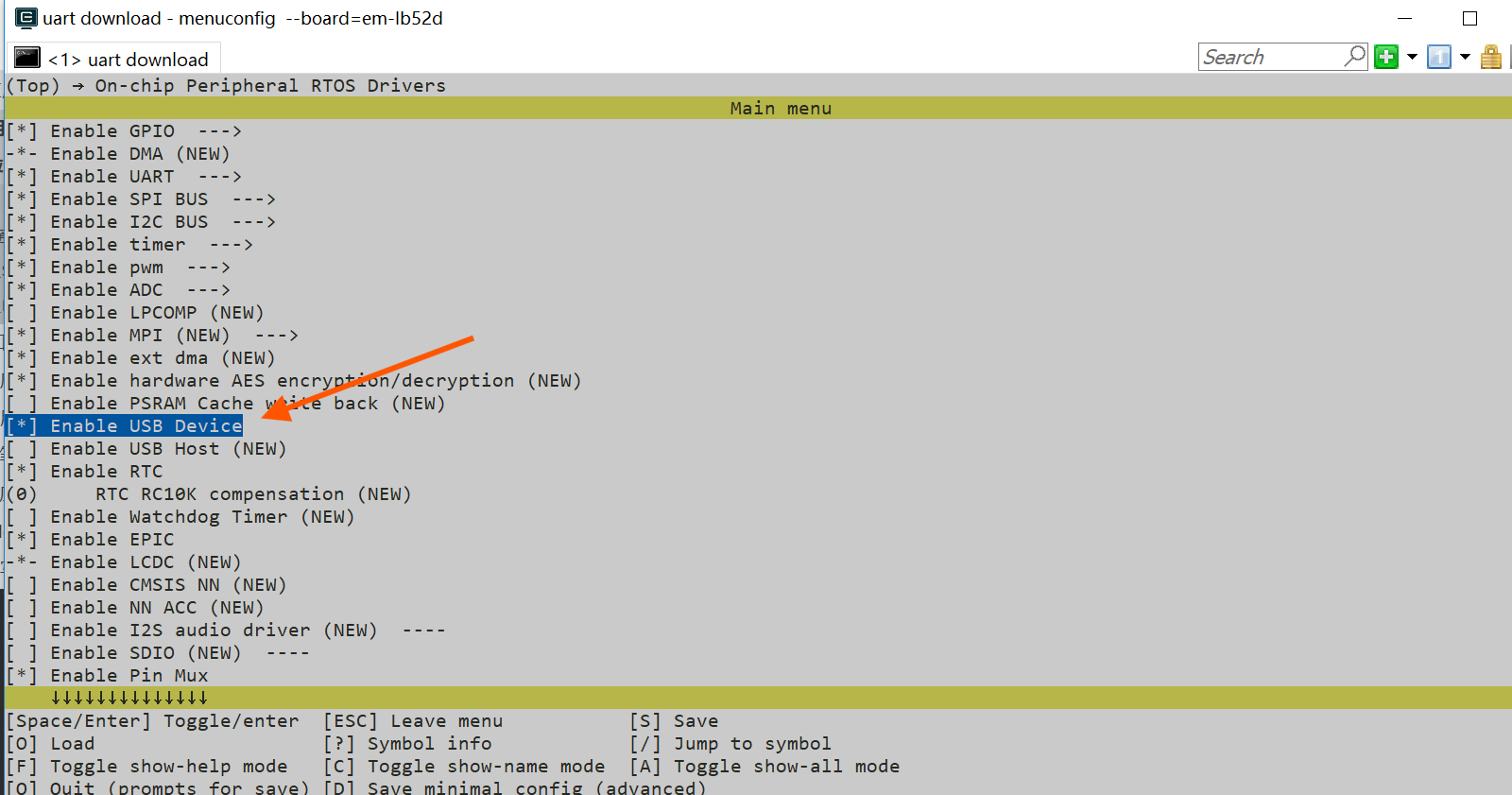
Task: Open dropdown arrow next to new console button
Action: pyautogui.click(x=1412, y=58)
